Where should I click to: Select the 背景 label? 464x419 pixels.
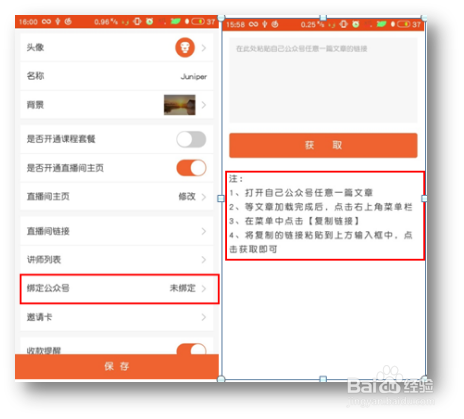tap(35, 105)
